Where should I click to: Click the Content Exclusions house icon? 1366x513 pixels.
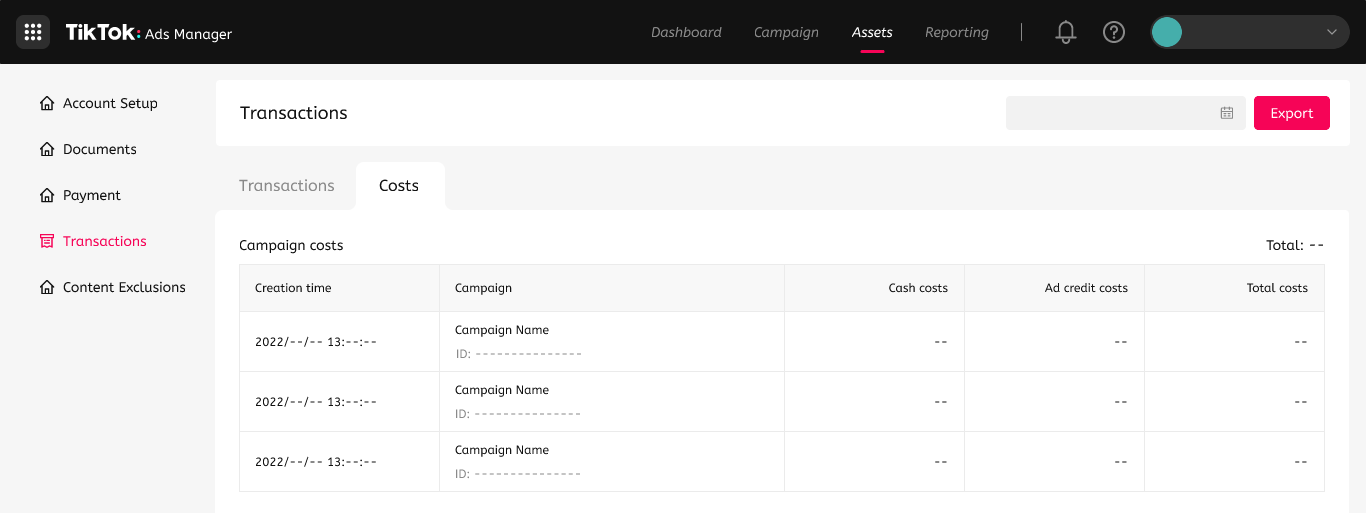pos(47,287)
